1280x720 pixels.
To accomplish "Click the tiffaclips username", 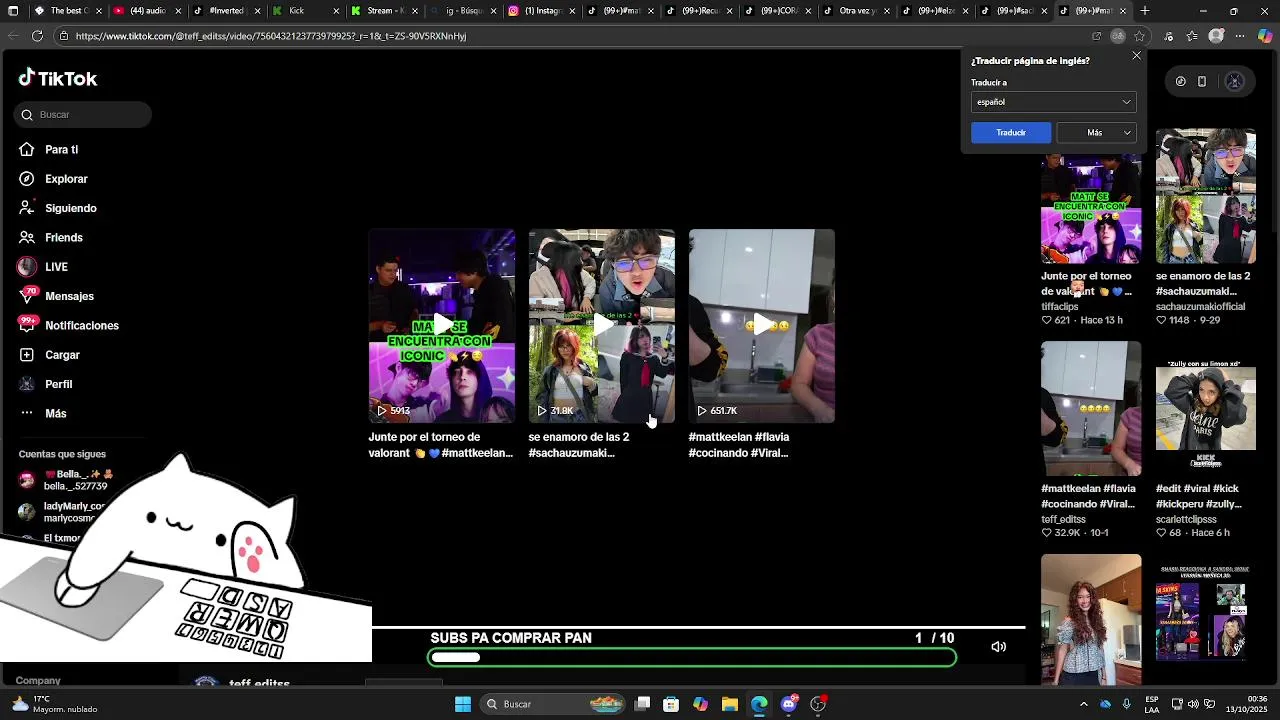I will [x=1060, y=307].
